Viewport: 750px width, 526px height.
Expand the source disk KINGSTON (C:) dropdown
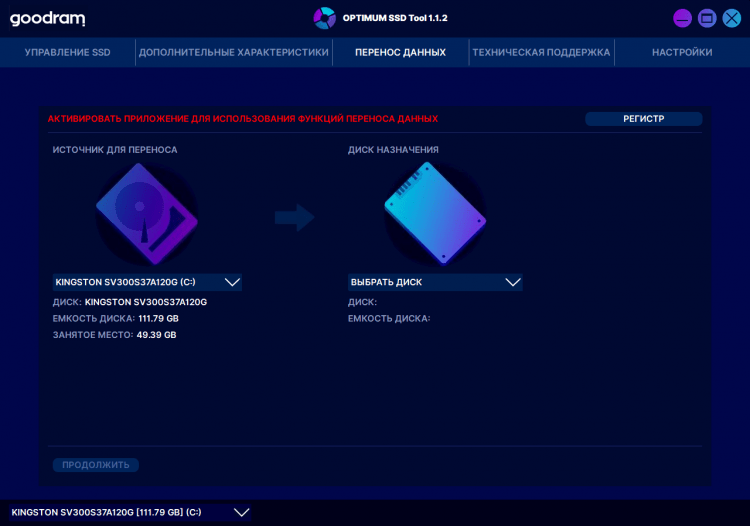(x=147, y=282)
